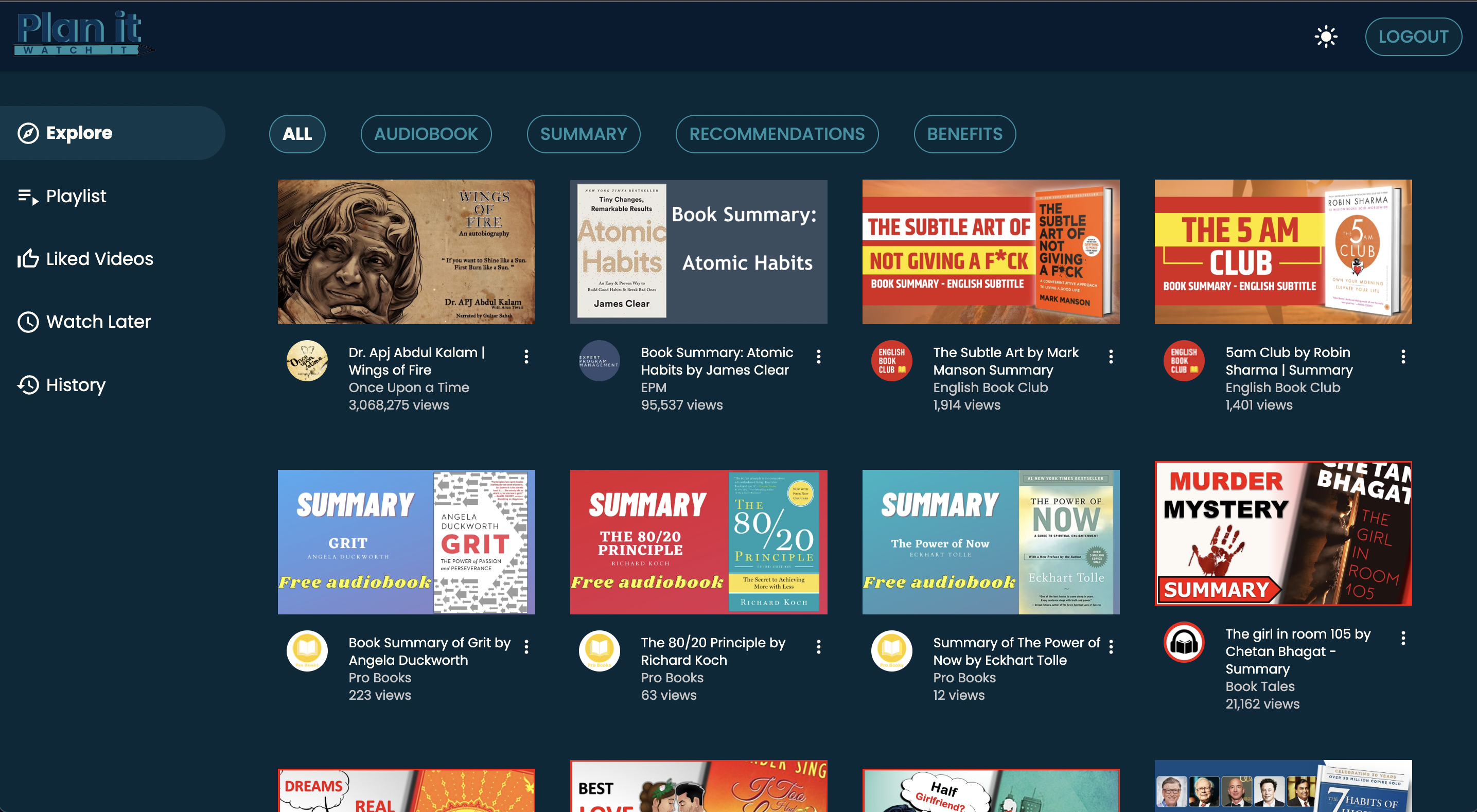
Task: Click EPM channel avatar
Action: 599,361
